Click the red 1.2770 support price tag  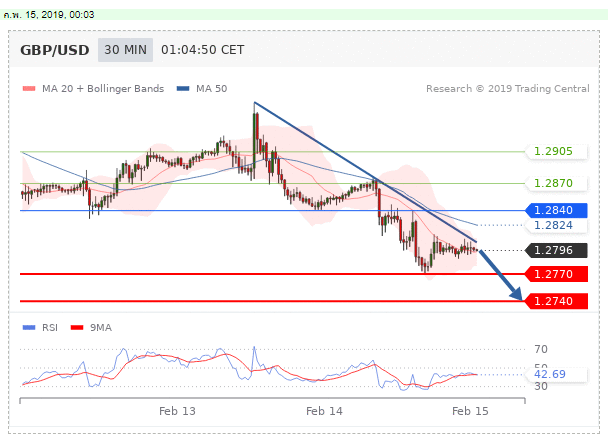click(556, 274)
